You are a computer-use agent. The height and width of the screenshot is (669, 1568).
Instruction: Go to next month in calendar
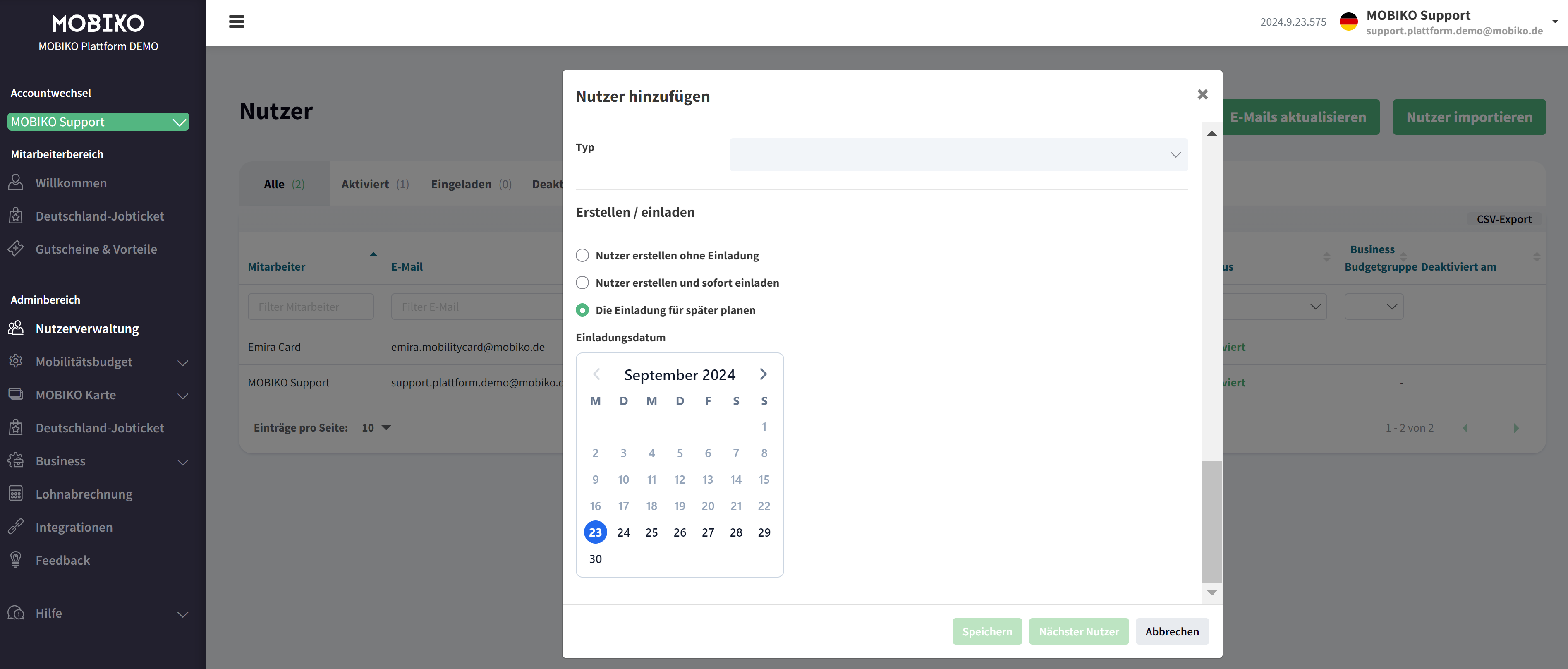pos(763,374)
